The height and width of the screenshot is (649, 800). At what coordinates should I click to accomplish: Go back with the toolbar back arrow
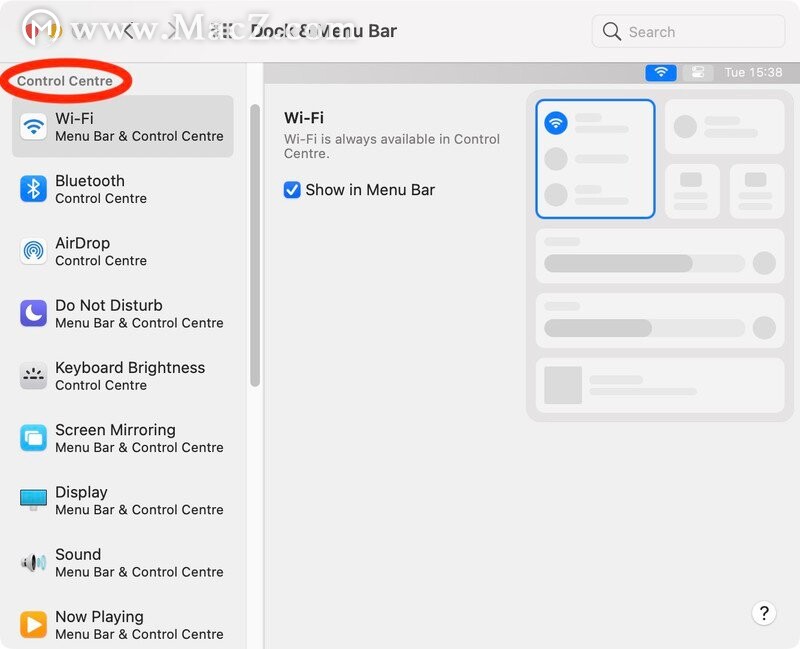pyautogui.click(x=129, y=31)
